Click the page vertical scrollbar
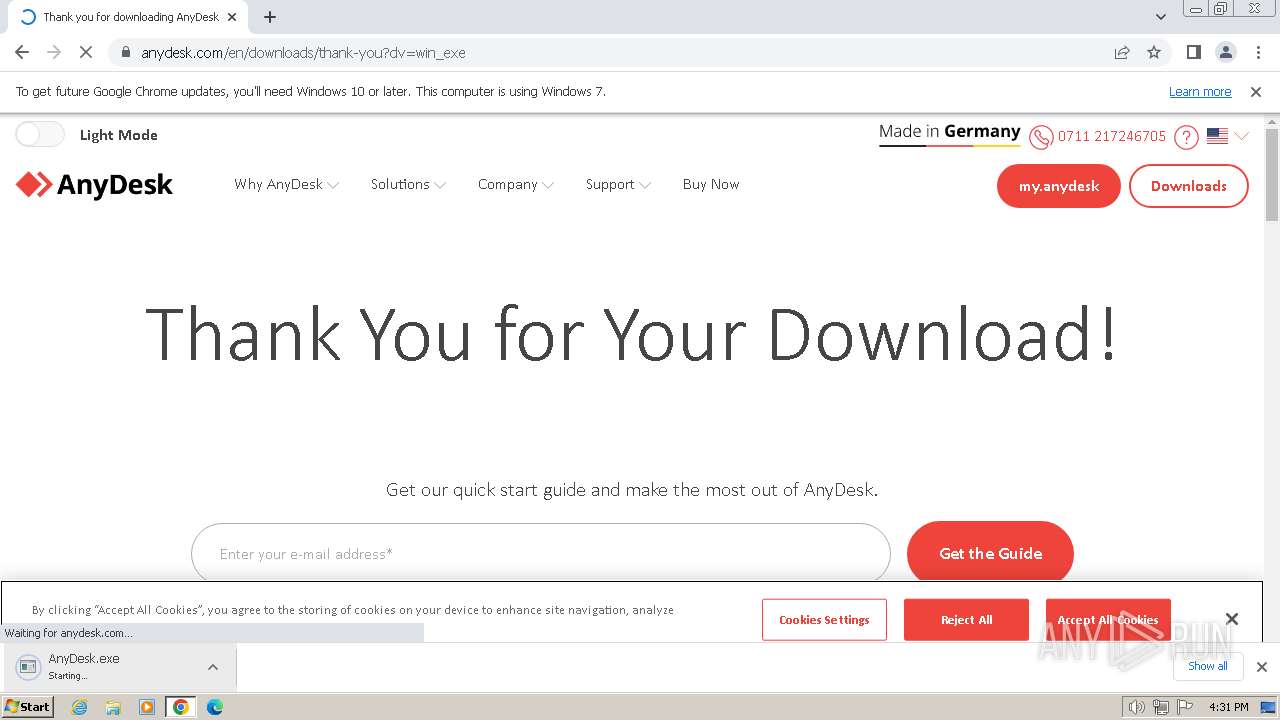The height and width of the screenshot is (720, 1280). pyautogui.click(x=1272, y=175)
